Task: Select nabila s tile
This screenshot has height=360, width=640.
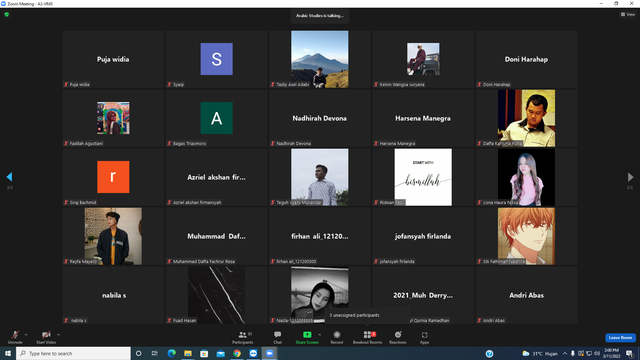Action: coord(113,295)
